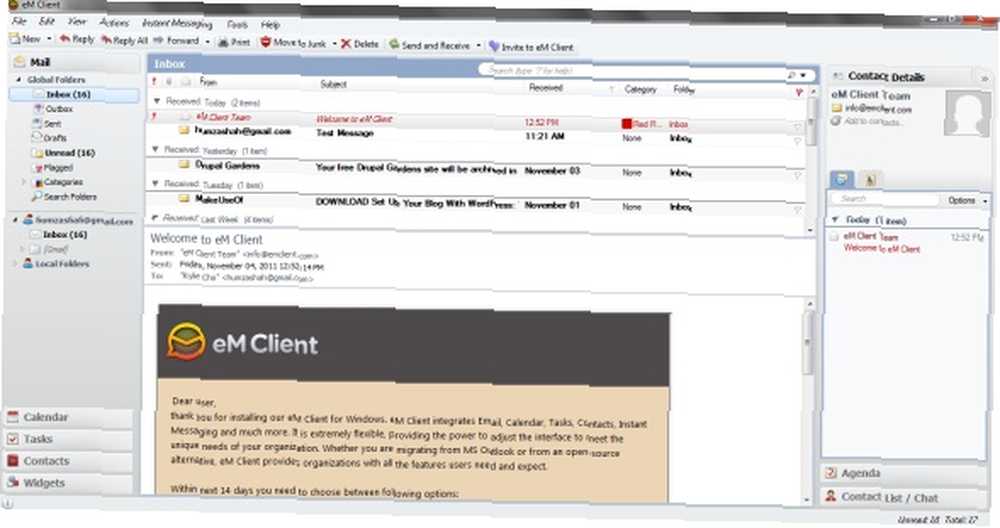The image size is (1000, 528).
Task: Open the Tasks section
Action: click(69, 439)
